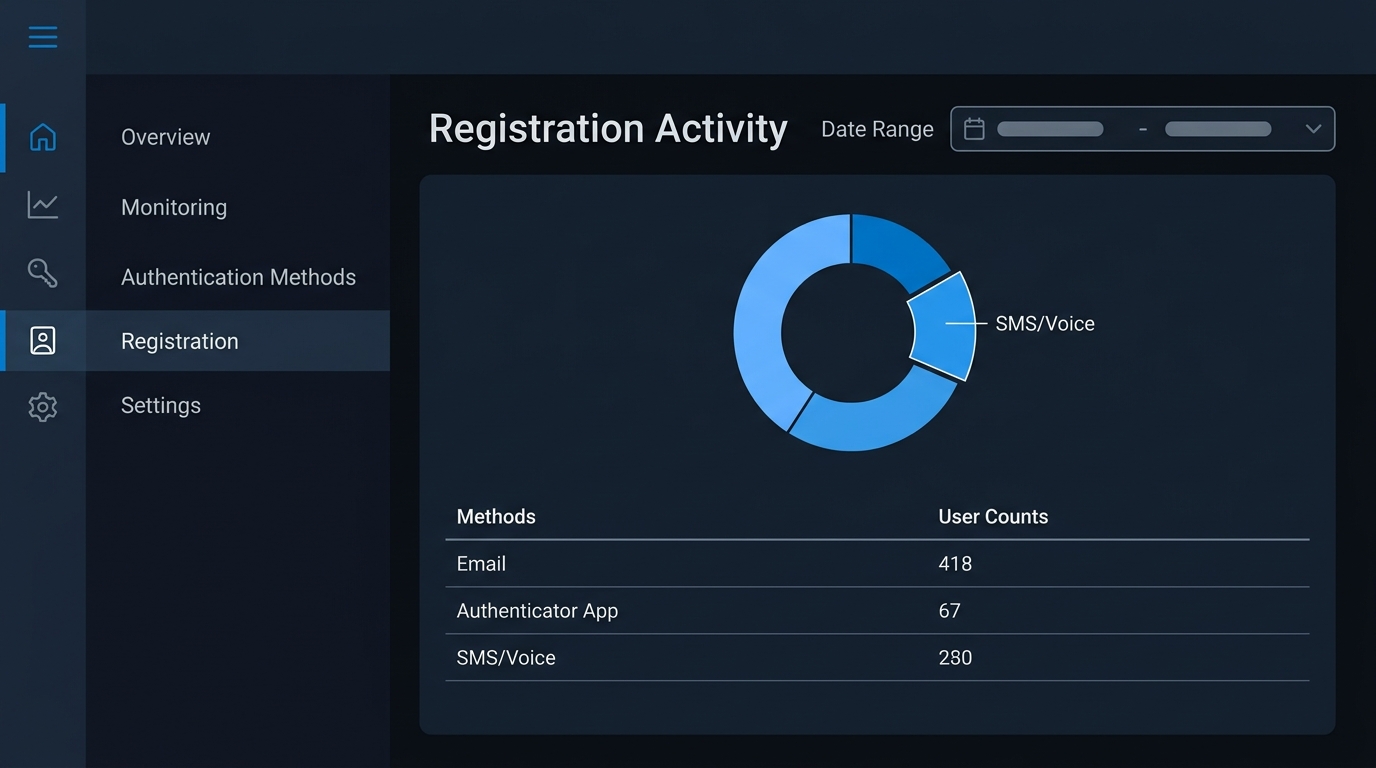The width and height of the screenshot is (1376, 768).
Task: Click the calendar icon in date range
Action: [x=974, y=129]
